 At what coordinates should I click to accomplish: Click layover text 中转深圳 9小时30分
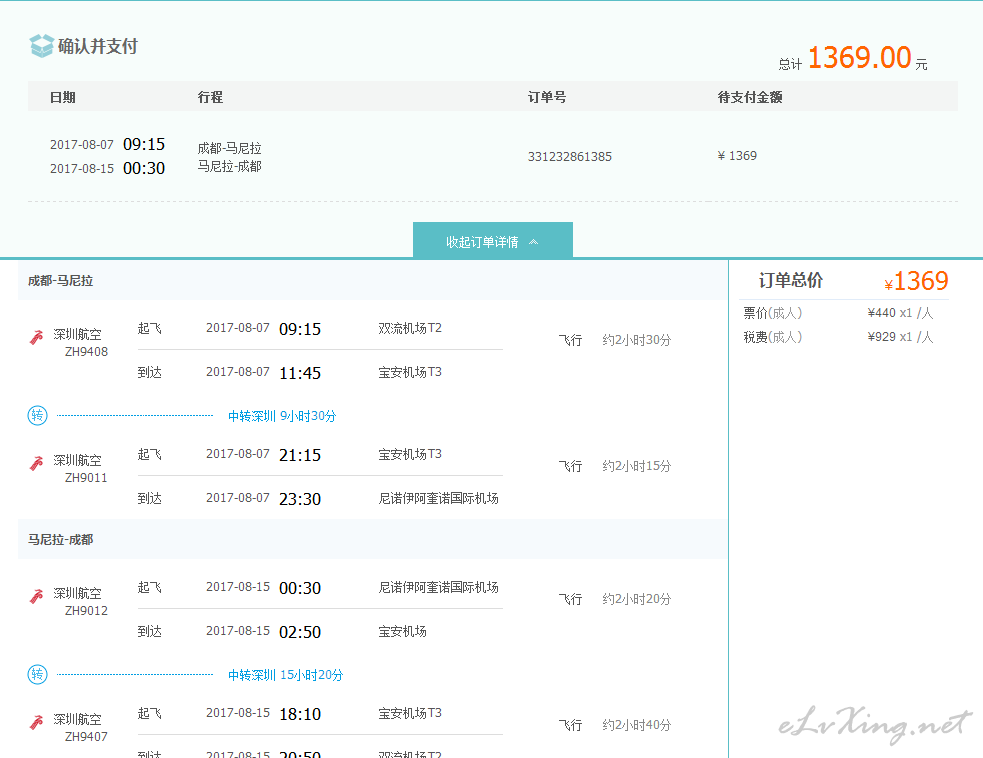click(282, 416)
